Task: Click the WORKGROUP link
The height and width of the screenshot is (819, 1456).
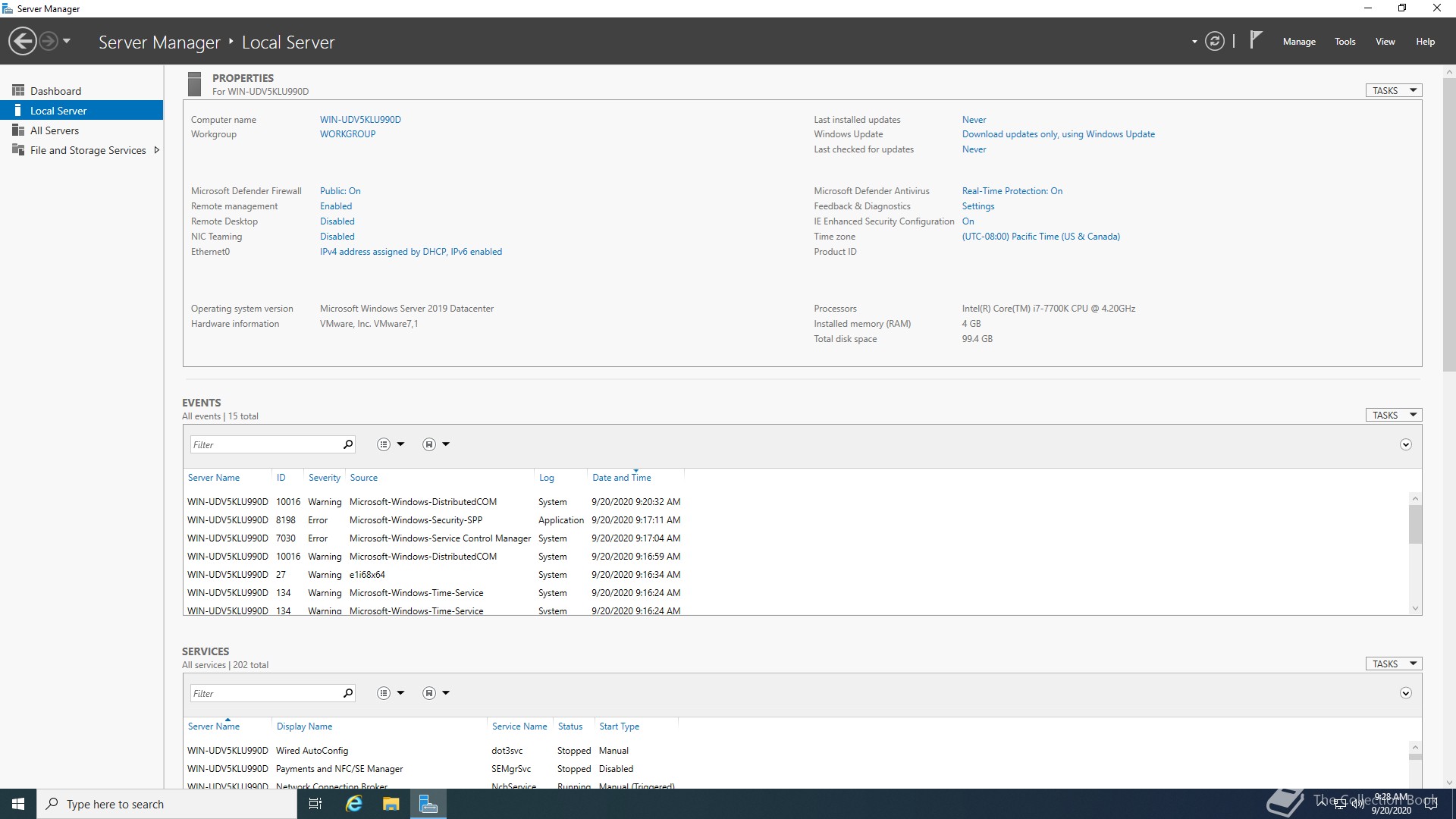Action: tap(347, 134)
